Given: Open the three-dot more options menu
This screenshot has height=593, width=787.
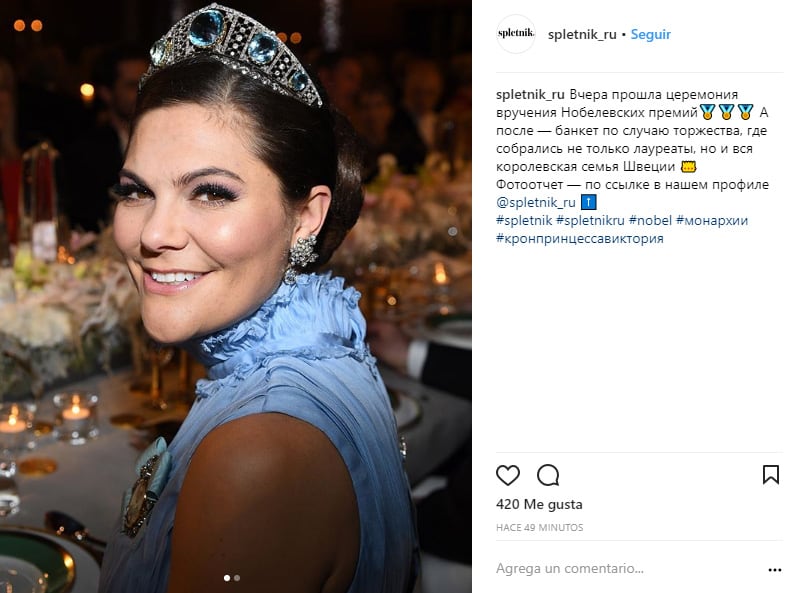Looking at the screenshot, I should point(774,570).
